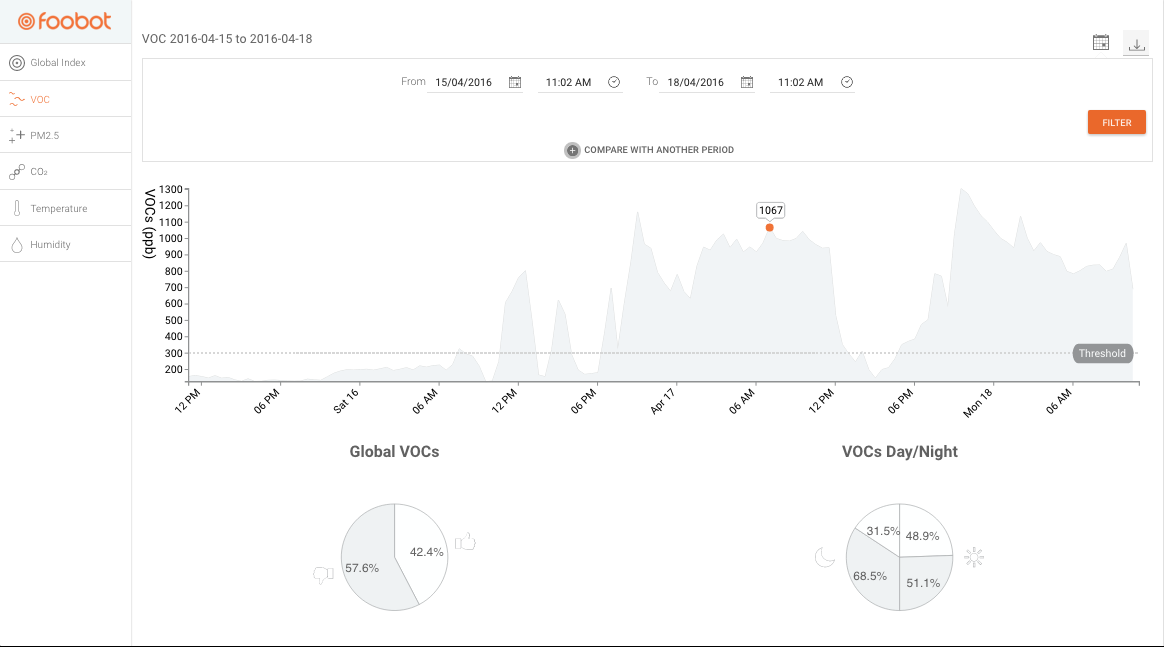Switch to the PM2.5 view
This screenshot has height=647, width=1164.
tap(65, 136)
